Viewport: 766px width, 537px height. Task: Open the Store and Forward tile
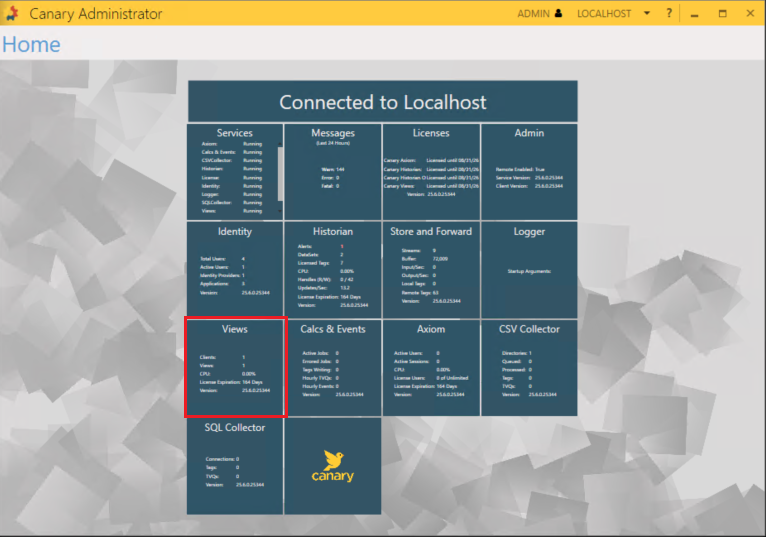[x=431, y=269]
